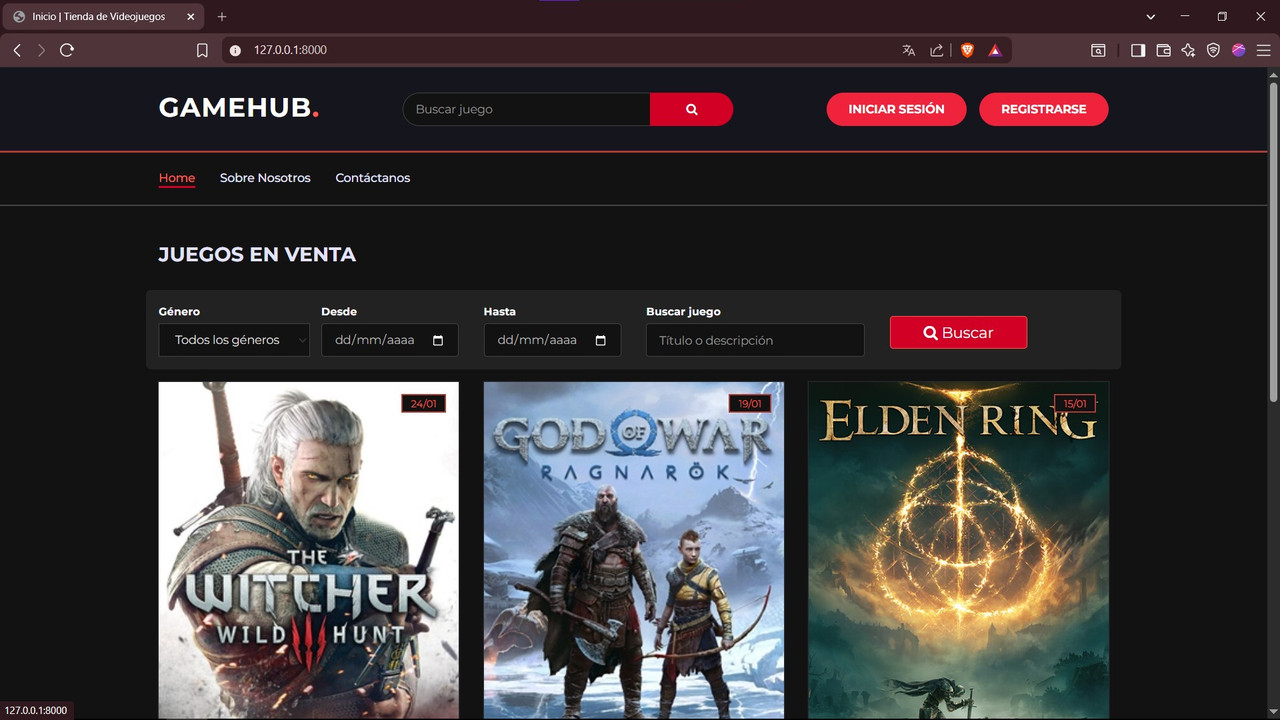This screenshot has height=720, width=1280.
Task: Click the INICIAR SESIÓN button
Action: click(x=896, y=110)
